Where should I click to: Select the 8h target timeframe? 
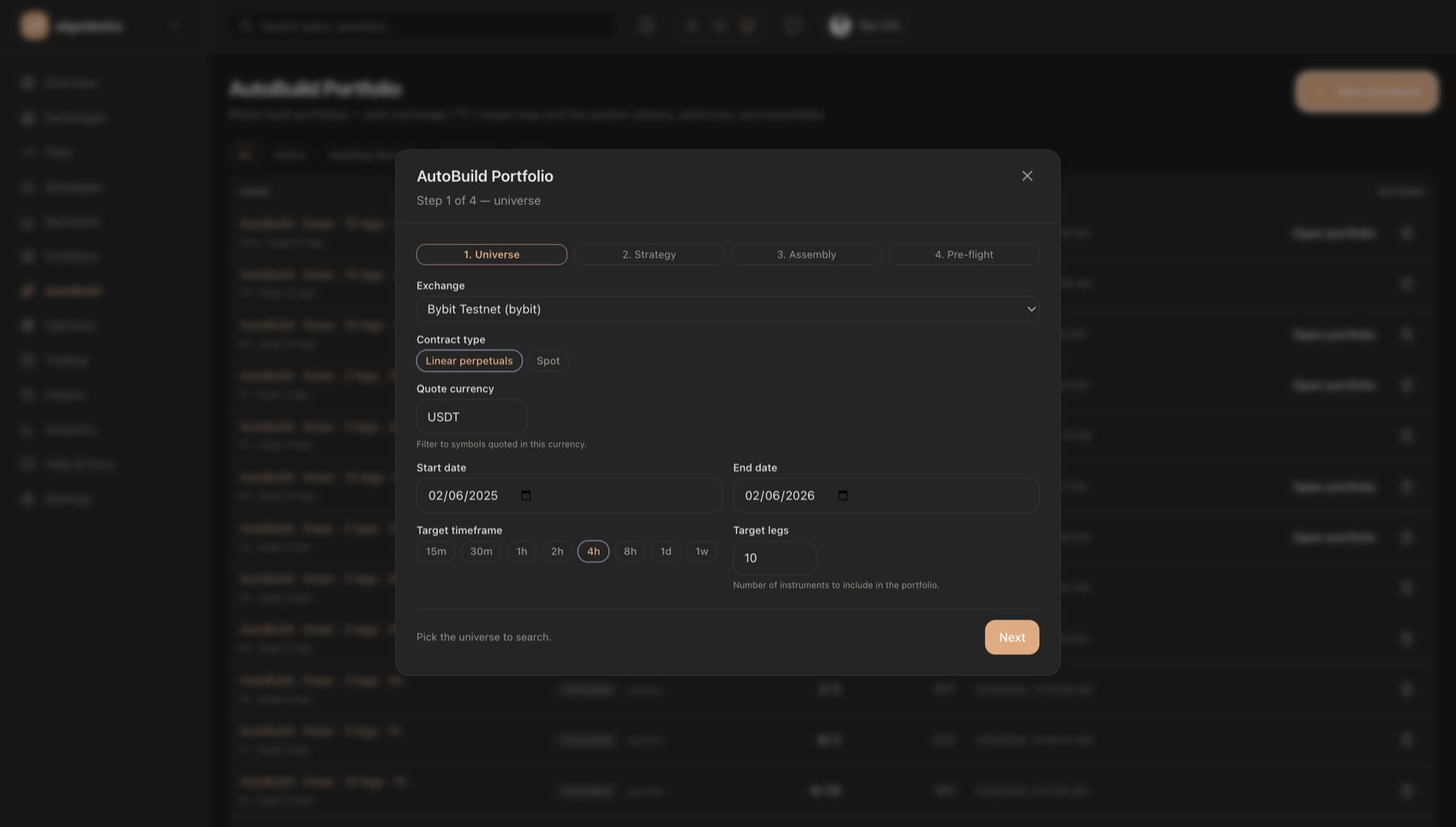click(630, 552)
